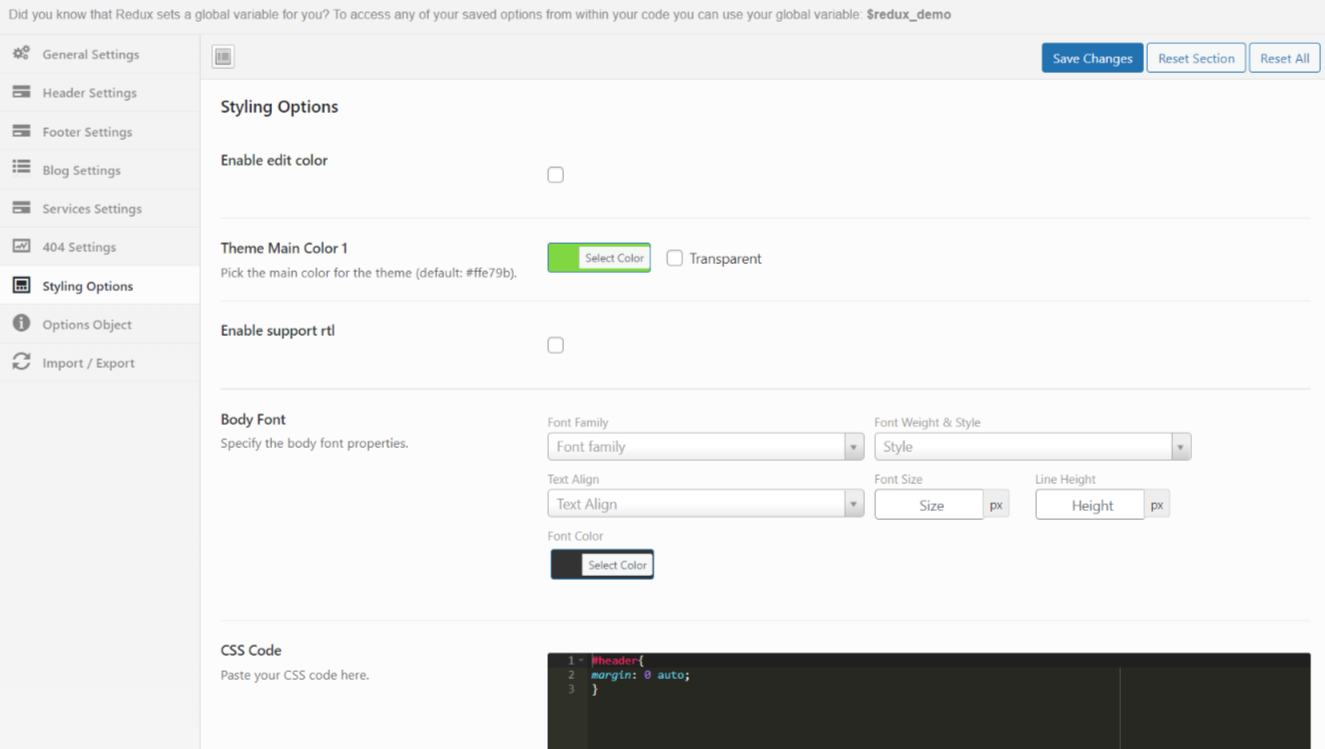Open General Settings section

tap(100, 54)
